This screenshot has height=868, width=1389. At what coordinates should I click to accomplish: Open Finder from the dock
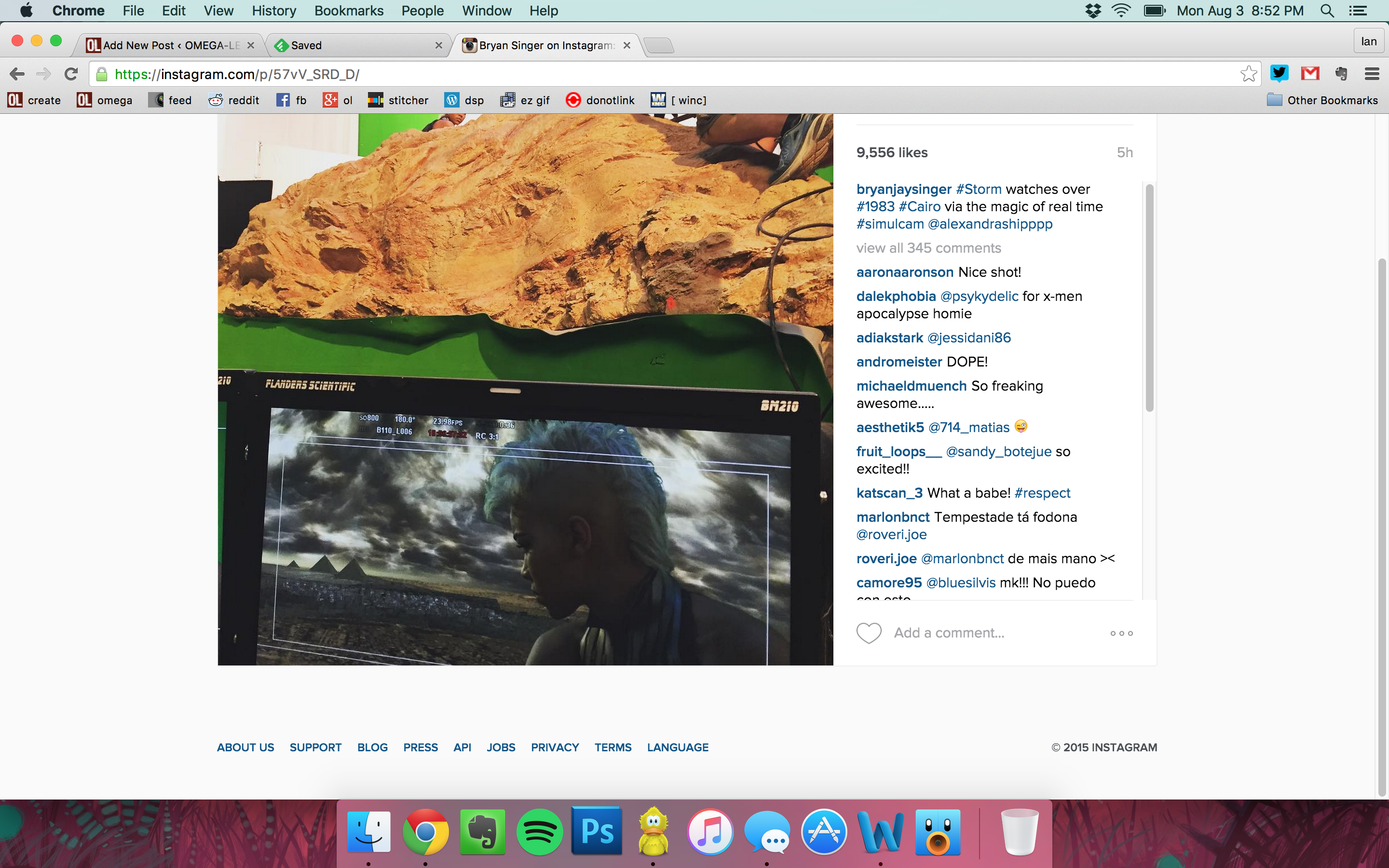(368, 831)
